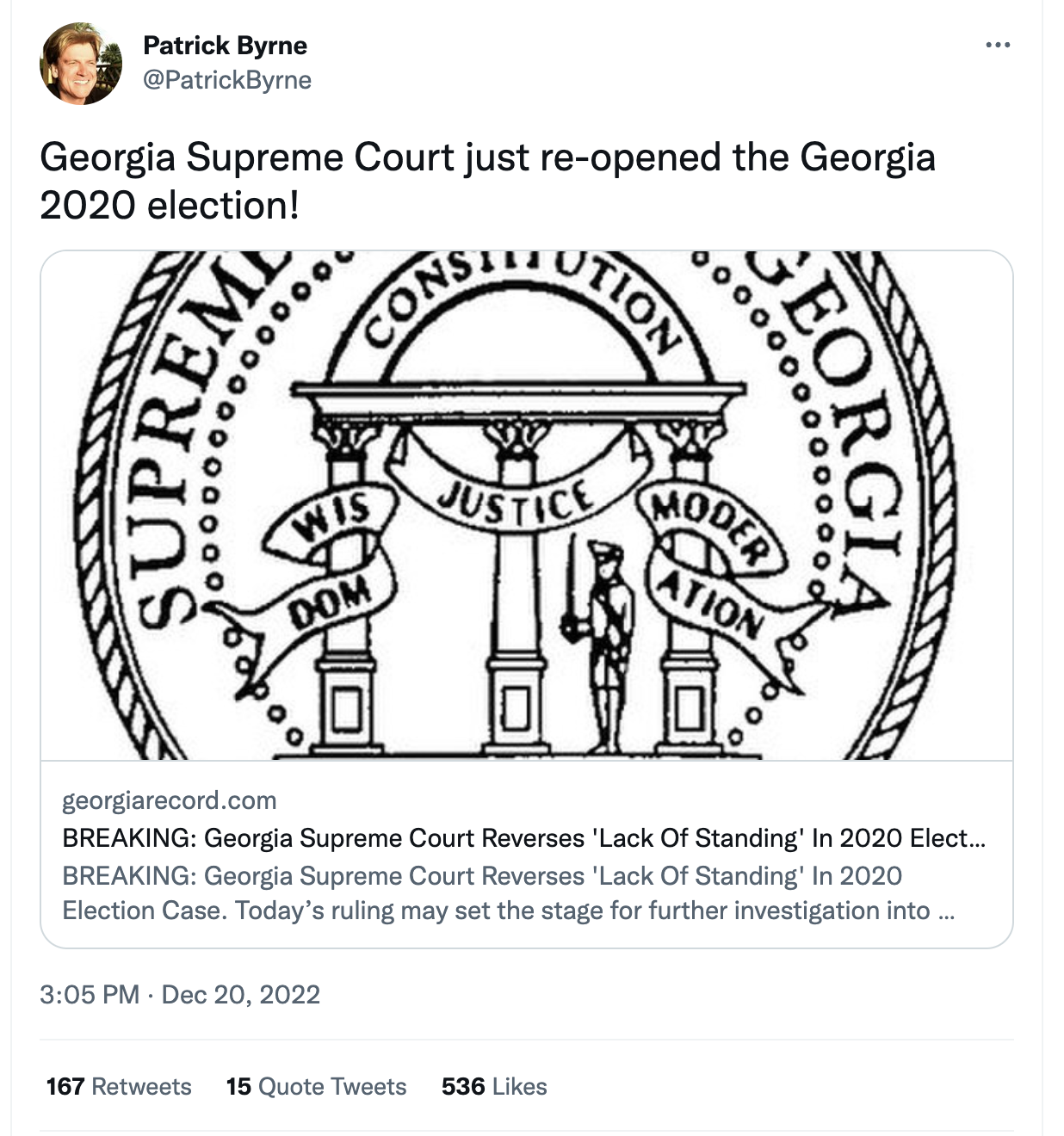View the 15 Quote Tweets

316,1086
